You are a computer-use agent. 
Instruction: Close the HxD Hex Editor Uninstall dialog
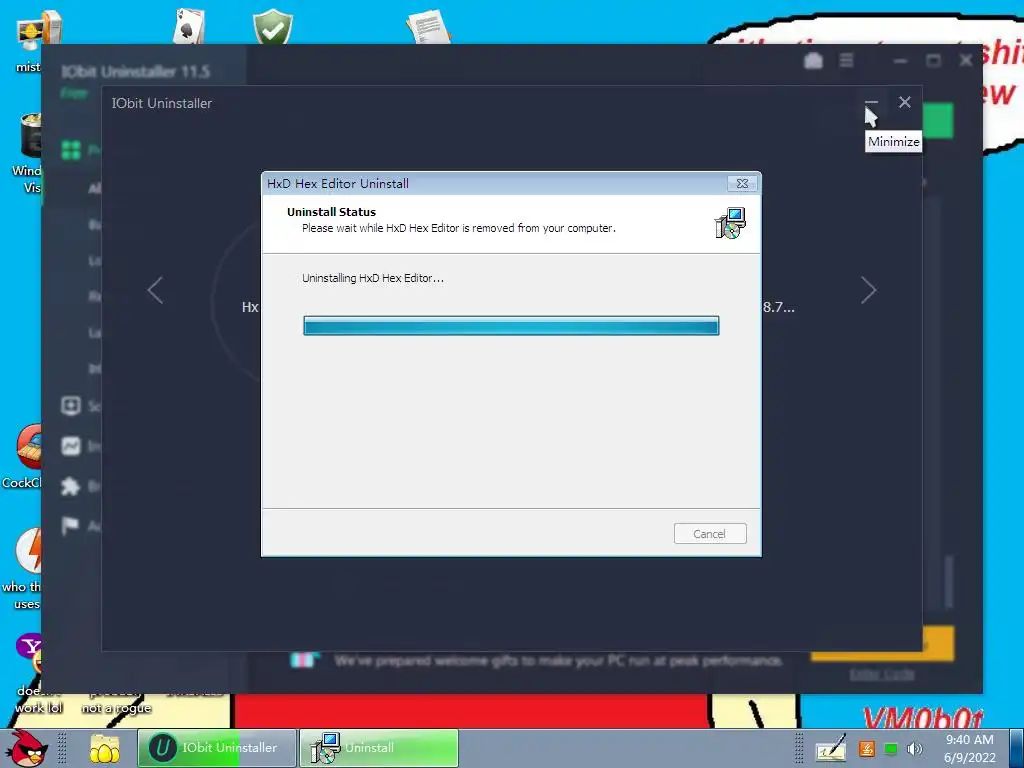pos(743,184)
